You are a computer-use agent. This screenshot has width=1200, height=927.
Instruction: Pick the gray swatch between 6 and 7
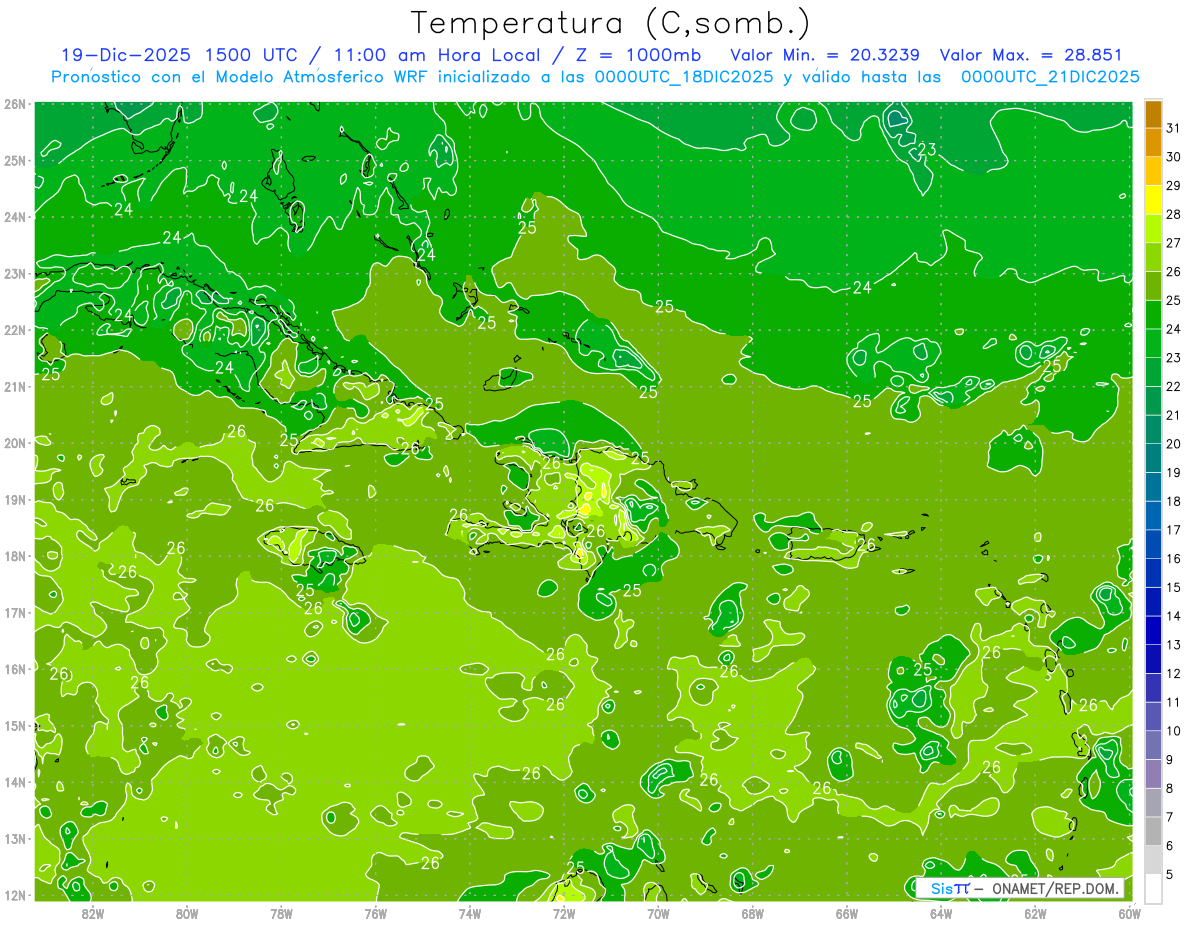(x=1153, y=832)
